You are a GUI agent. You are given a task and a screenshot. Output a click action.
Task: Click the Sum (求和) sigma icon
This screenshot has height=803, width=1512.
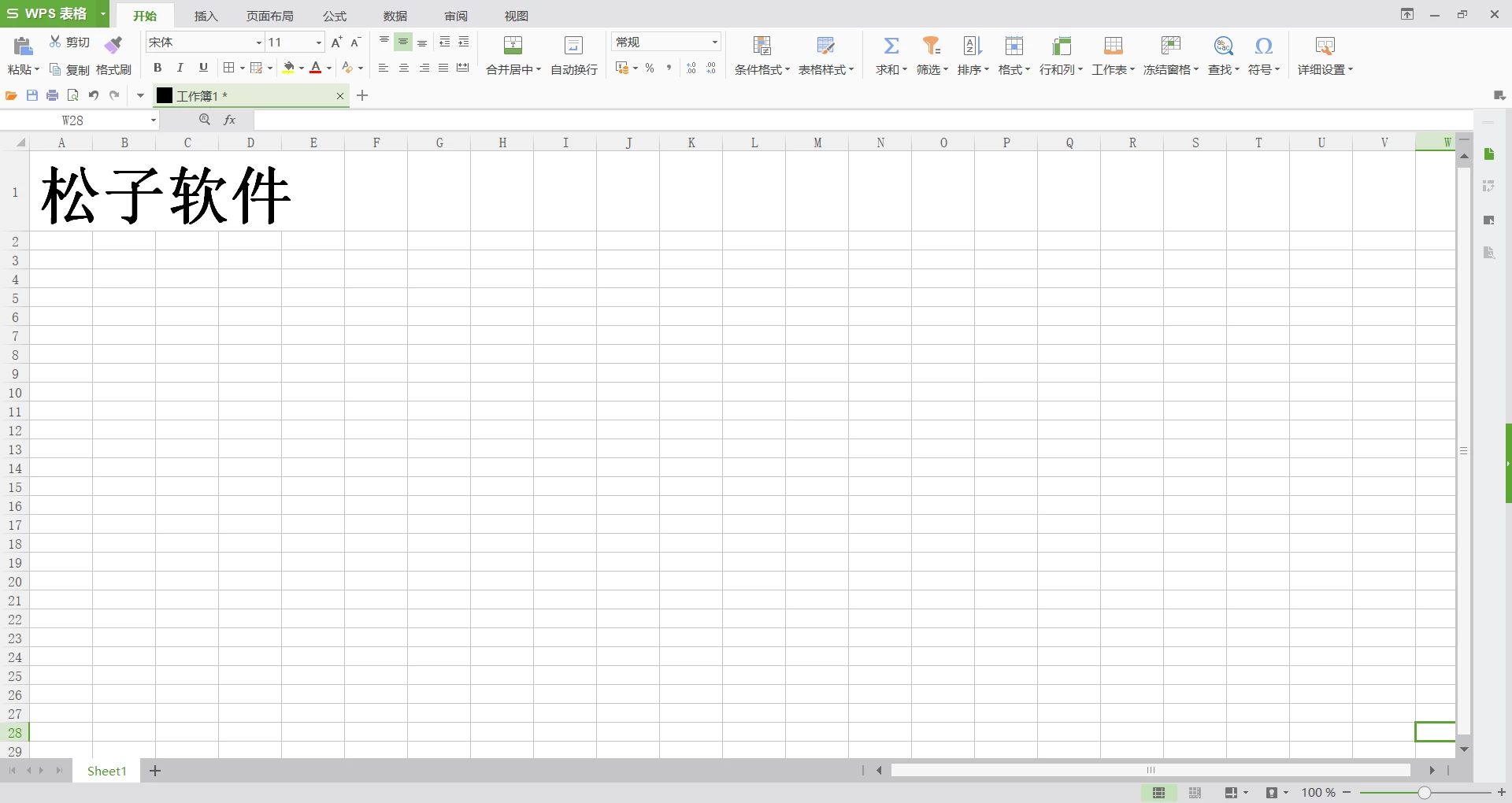click(891, 46)
